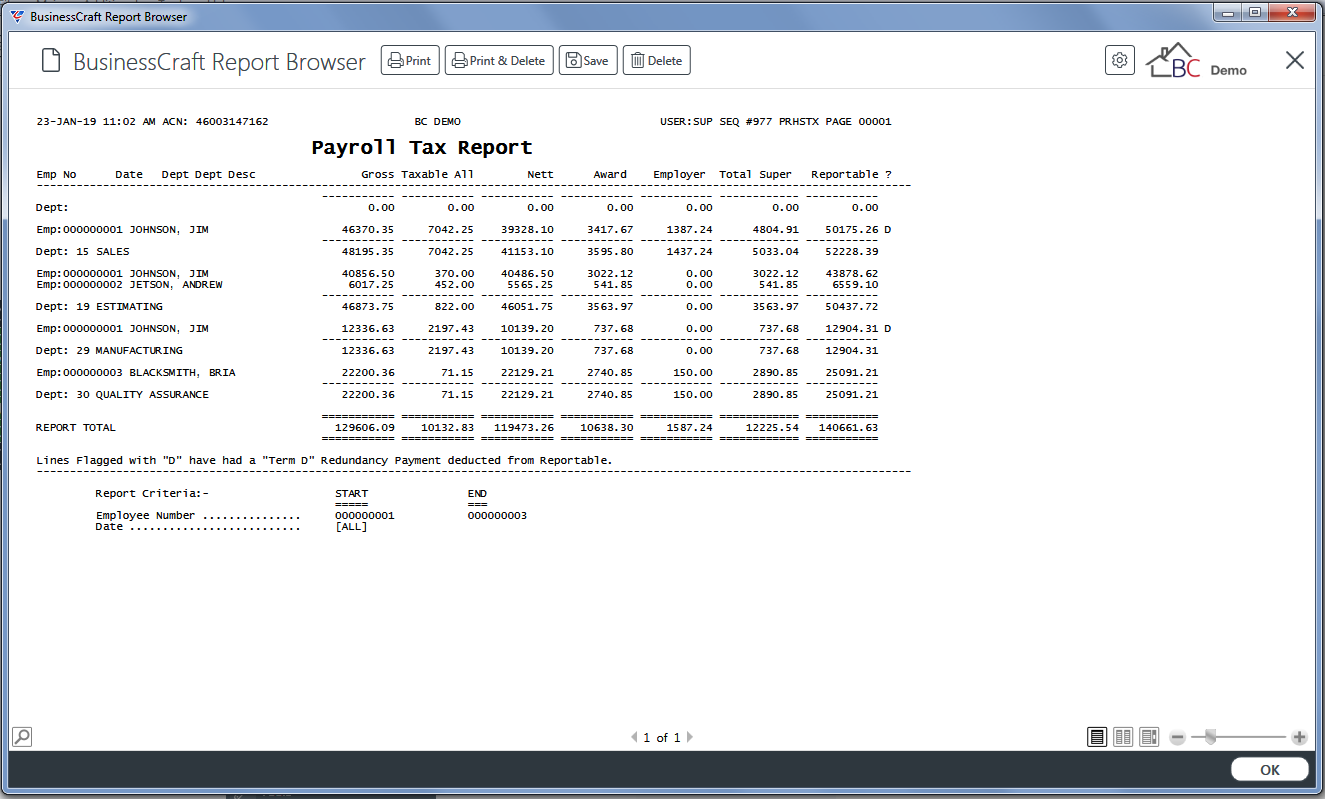Click the 'Nett' column header
Screen dimensions: 1325x799
[540, 174]
